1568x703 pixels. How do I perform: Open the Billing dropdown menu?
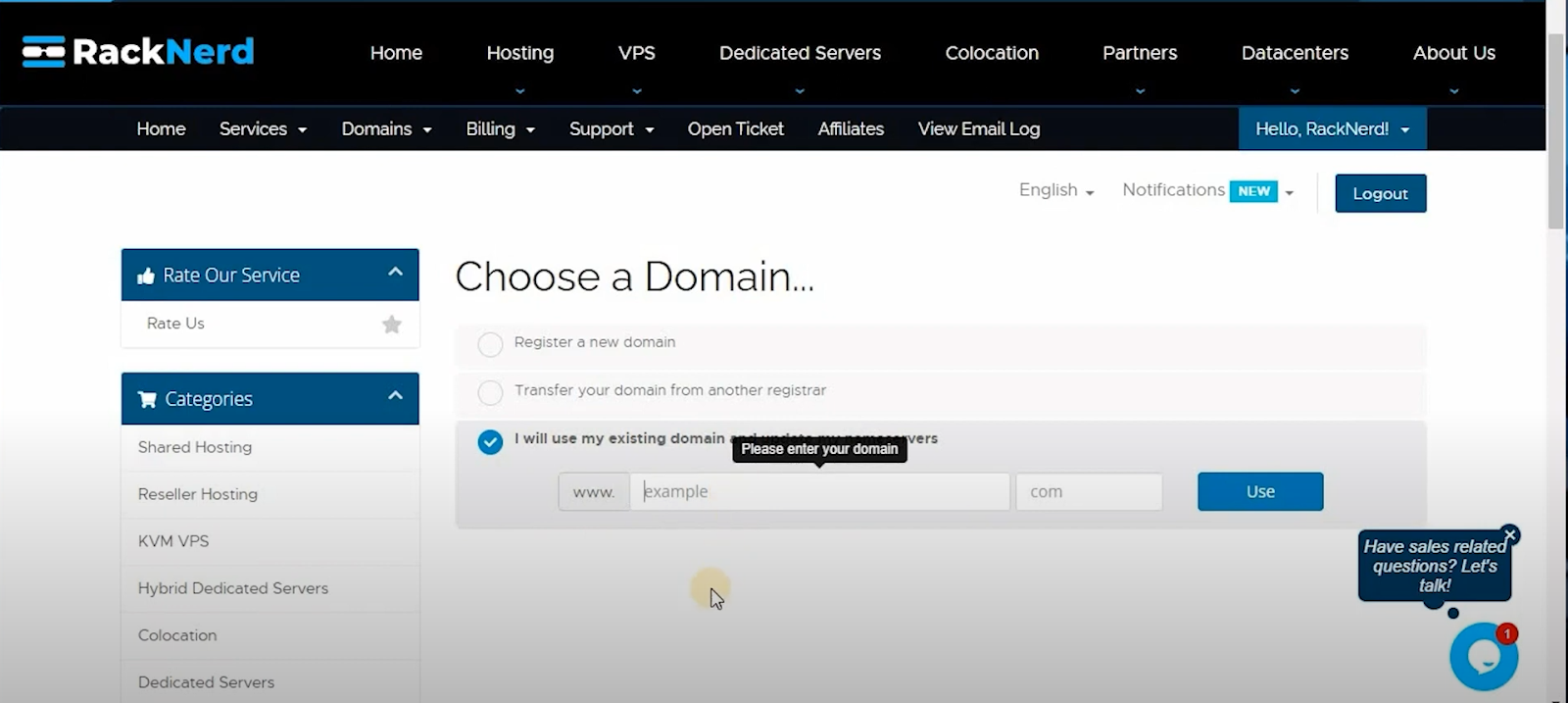(x=500, y=128)
